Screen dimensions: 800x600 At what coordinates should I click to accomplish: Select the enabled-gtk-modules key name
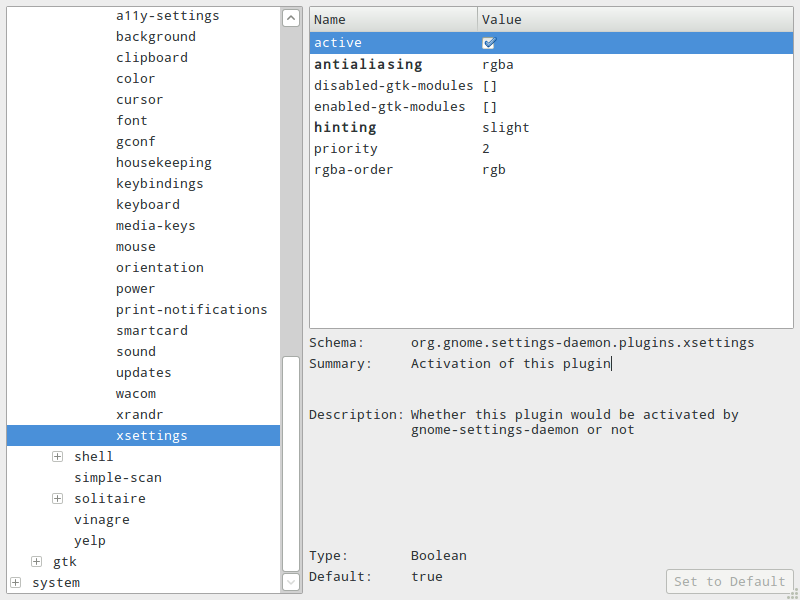pyautogui.click(x=389, y=107)
